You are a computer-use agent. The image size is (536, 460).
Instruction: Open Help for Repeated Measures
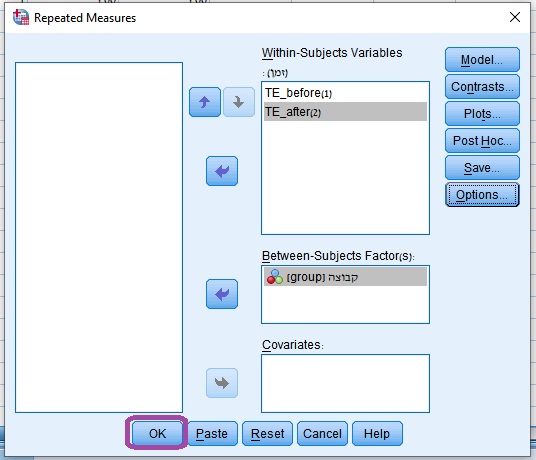(x=377, y=433)
